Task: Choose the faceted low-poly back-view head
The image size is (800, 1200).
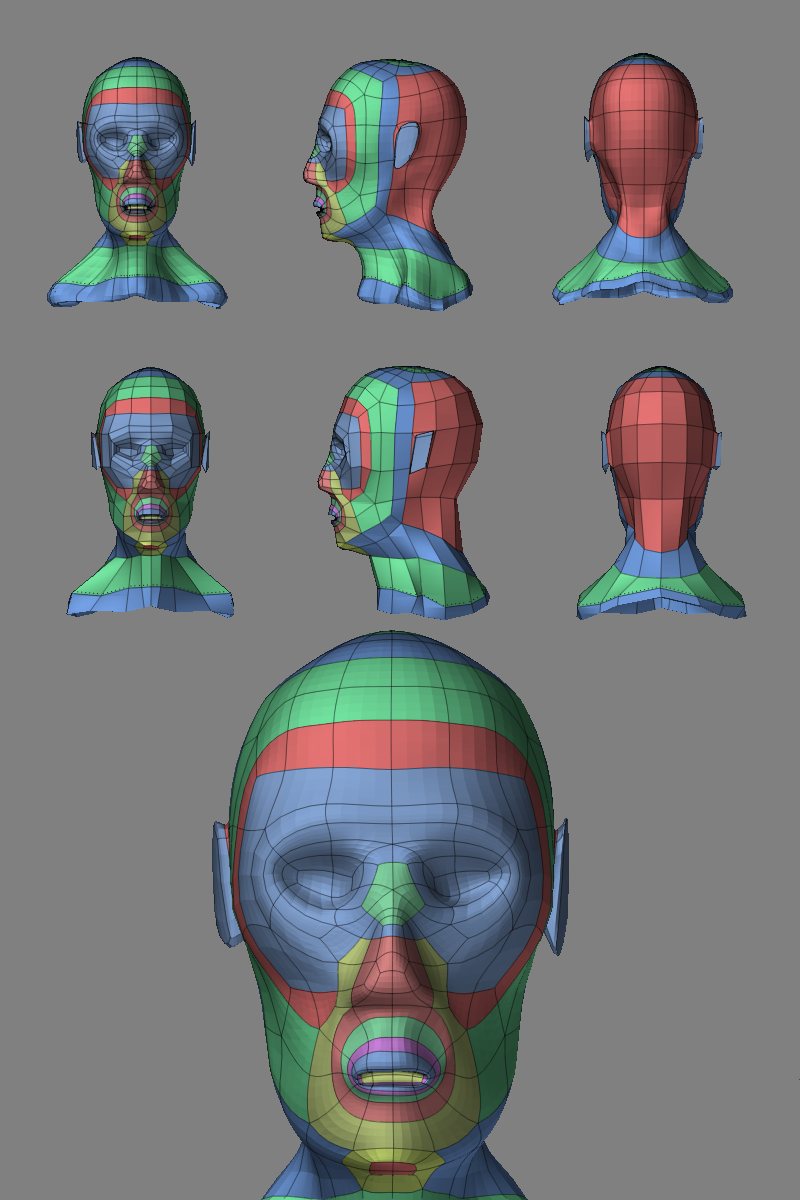Action: pyautogui.click(x=661, y=492)
